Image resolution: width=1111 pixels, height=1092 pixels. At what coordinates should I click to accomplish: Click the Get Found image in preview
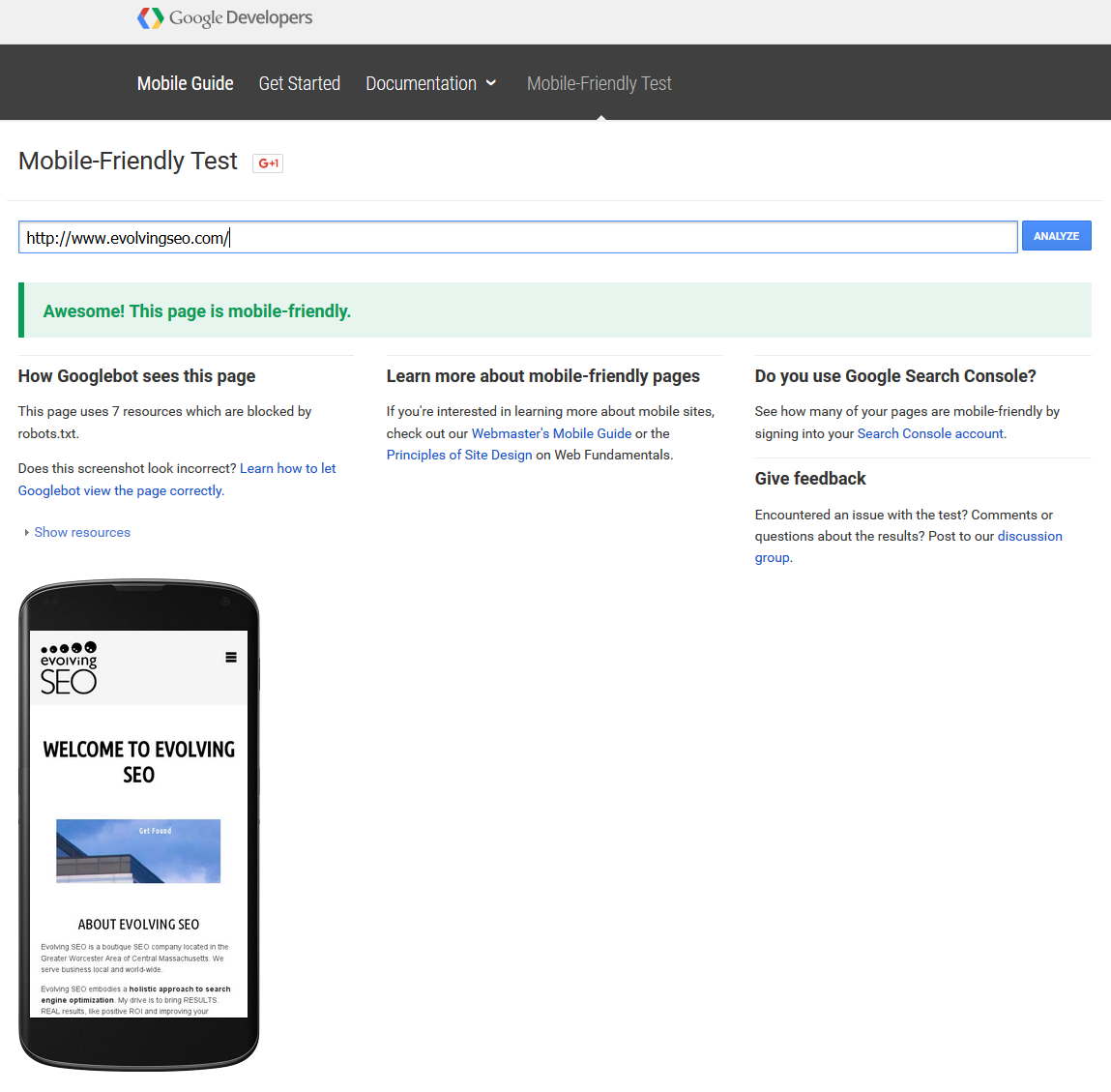pyautogui.click(x=138, y=851)
